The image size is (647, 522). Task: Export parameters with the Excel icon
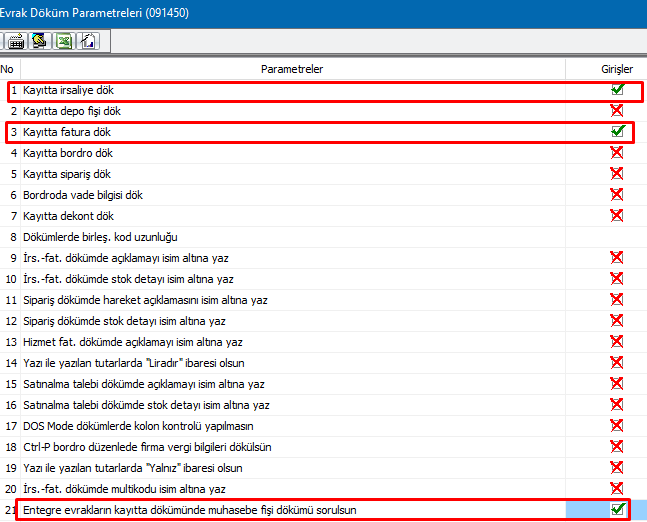pos(64,41)
